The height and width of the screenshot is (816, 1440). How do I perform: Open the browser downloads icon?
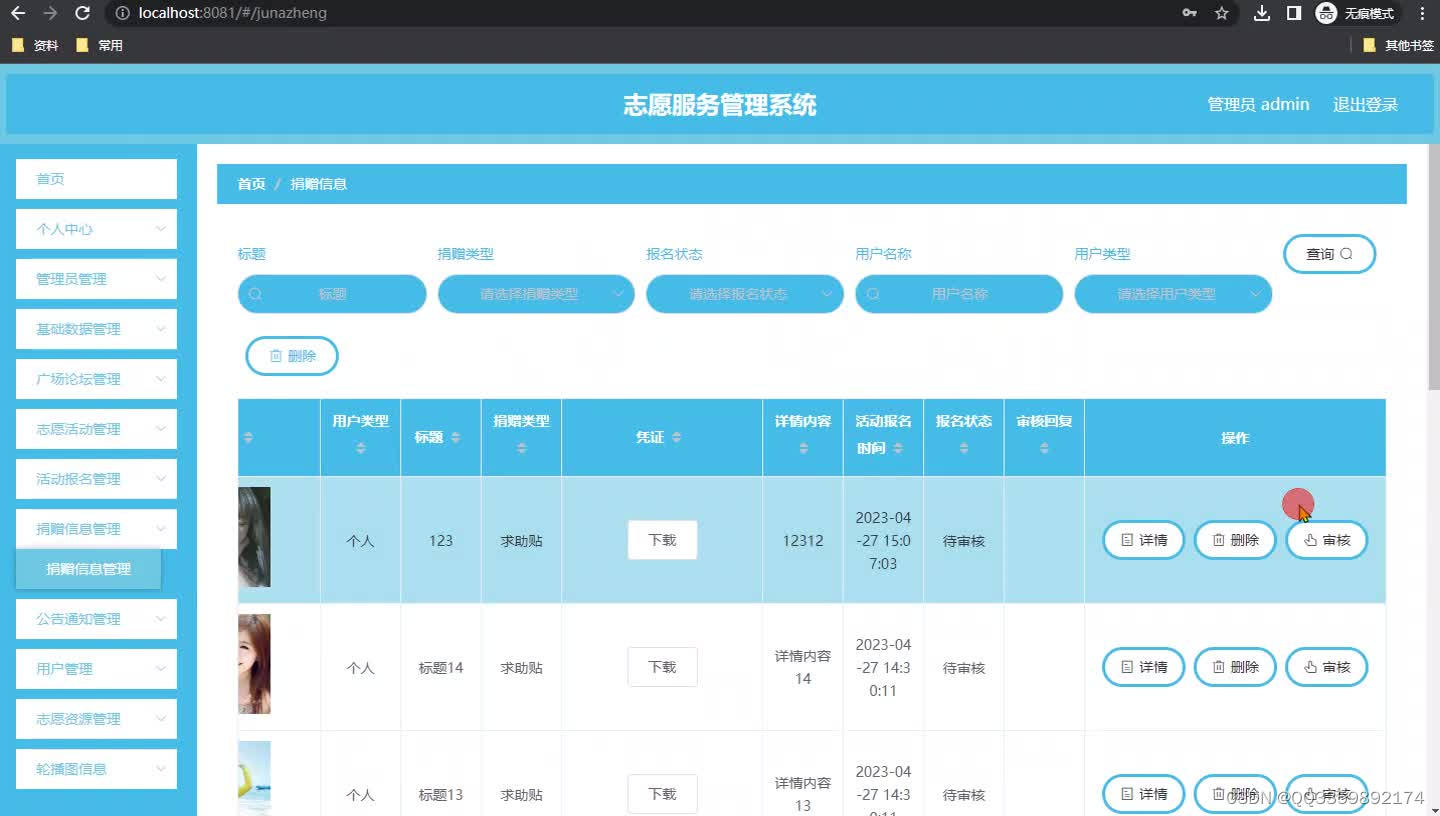(x=1262, y=14)
